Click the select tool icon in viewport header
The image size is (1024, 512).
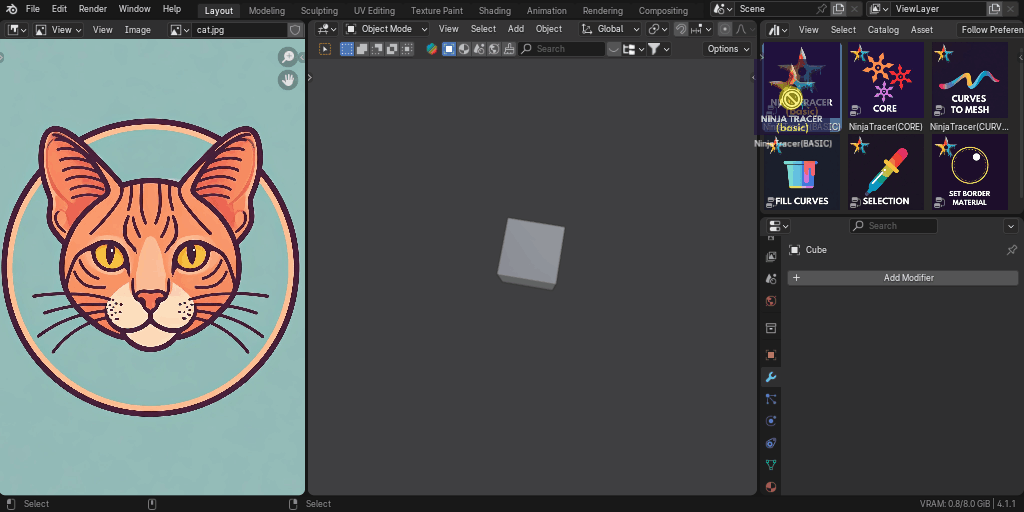click(x=325, y=49)
